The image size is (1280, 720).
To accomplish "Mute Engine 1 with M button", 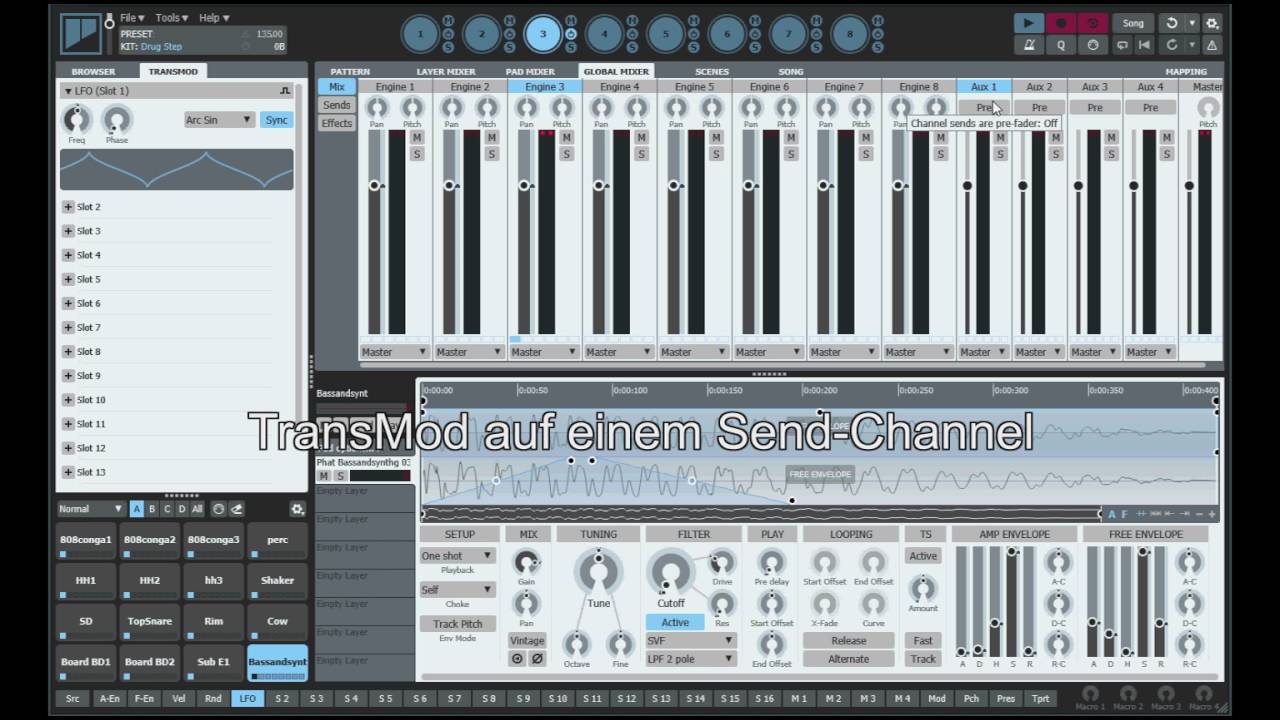I will coord(417,137).
